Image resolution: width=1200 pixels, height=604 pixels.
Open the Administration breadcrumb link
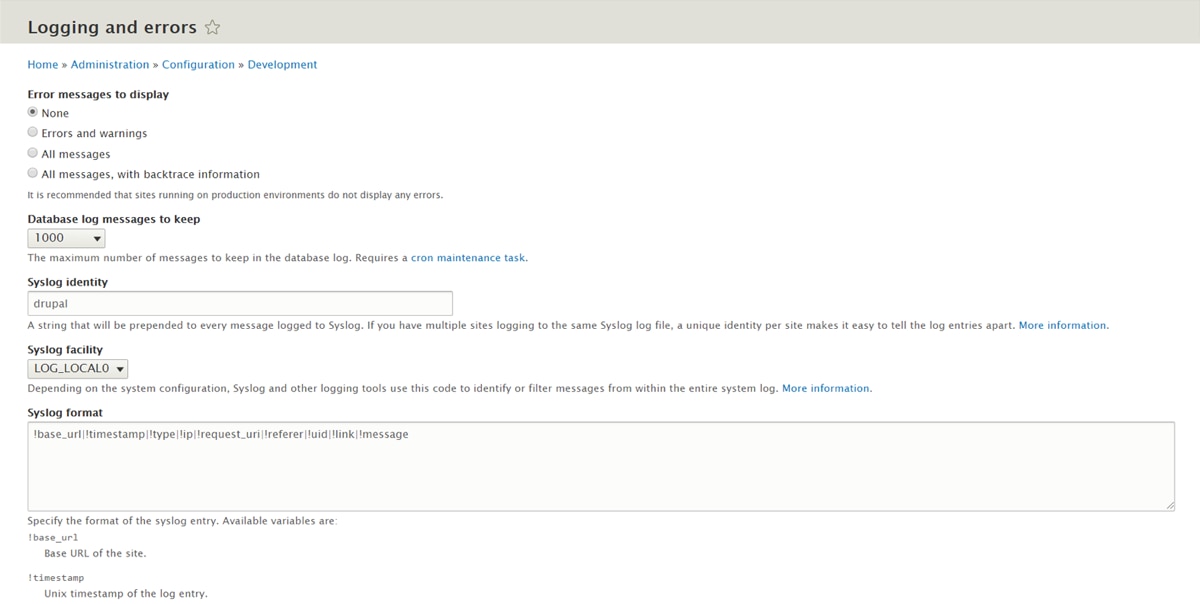[x=110, y=65]
